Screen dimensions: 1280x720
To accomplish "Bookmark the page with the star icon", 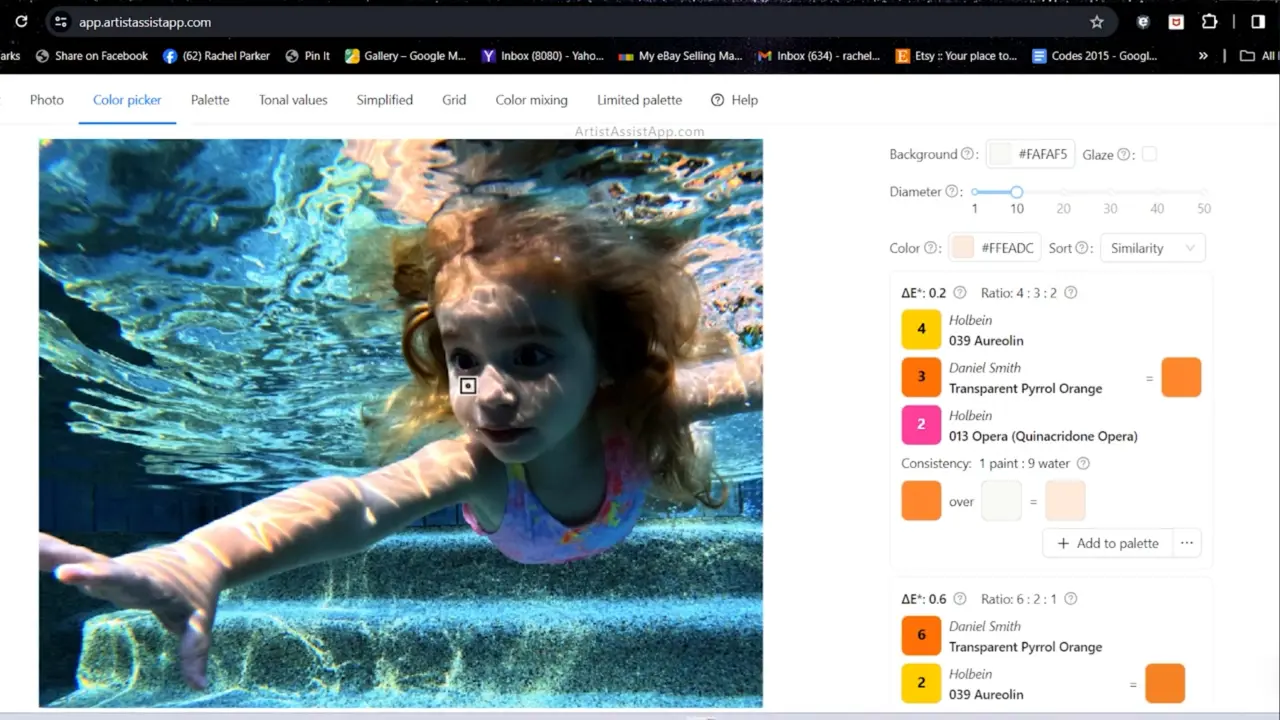I will (1097, 22).
